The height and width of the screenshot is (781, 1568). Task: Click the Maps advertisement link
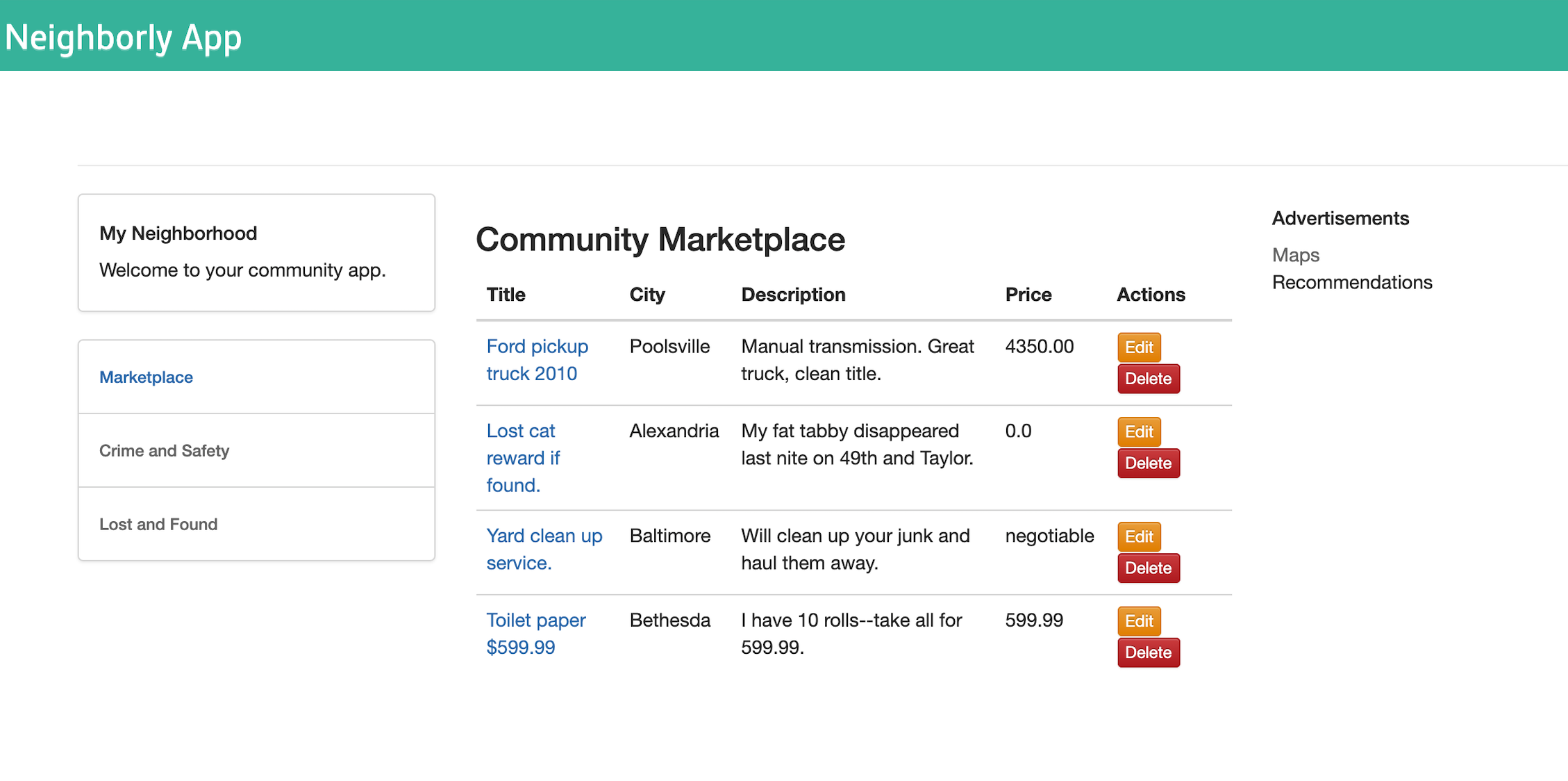pos(1295,255)
